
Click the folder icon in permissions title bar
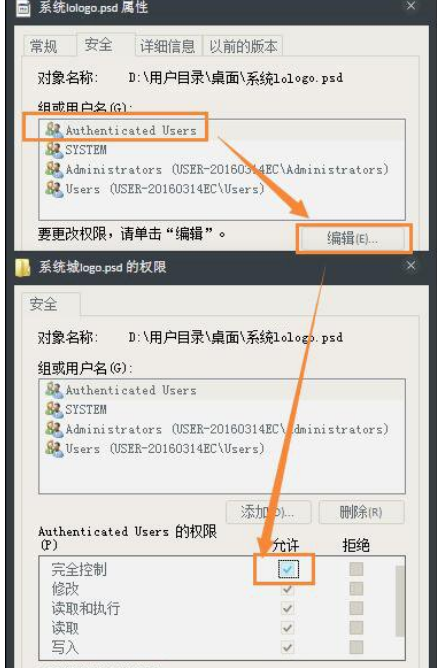tap(23, 268)
